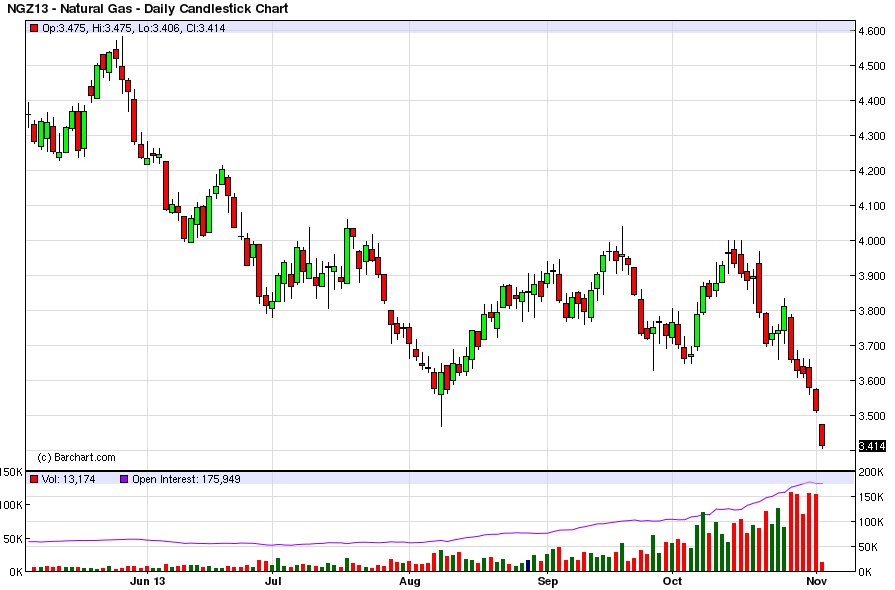Click the 'Jul' date axis label

pyautogui.click(x=273, y=581)
